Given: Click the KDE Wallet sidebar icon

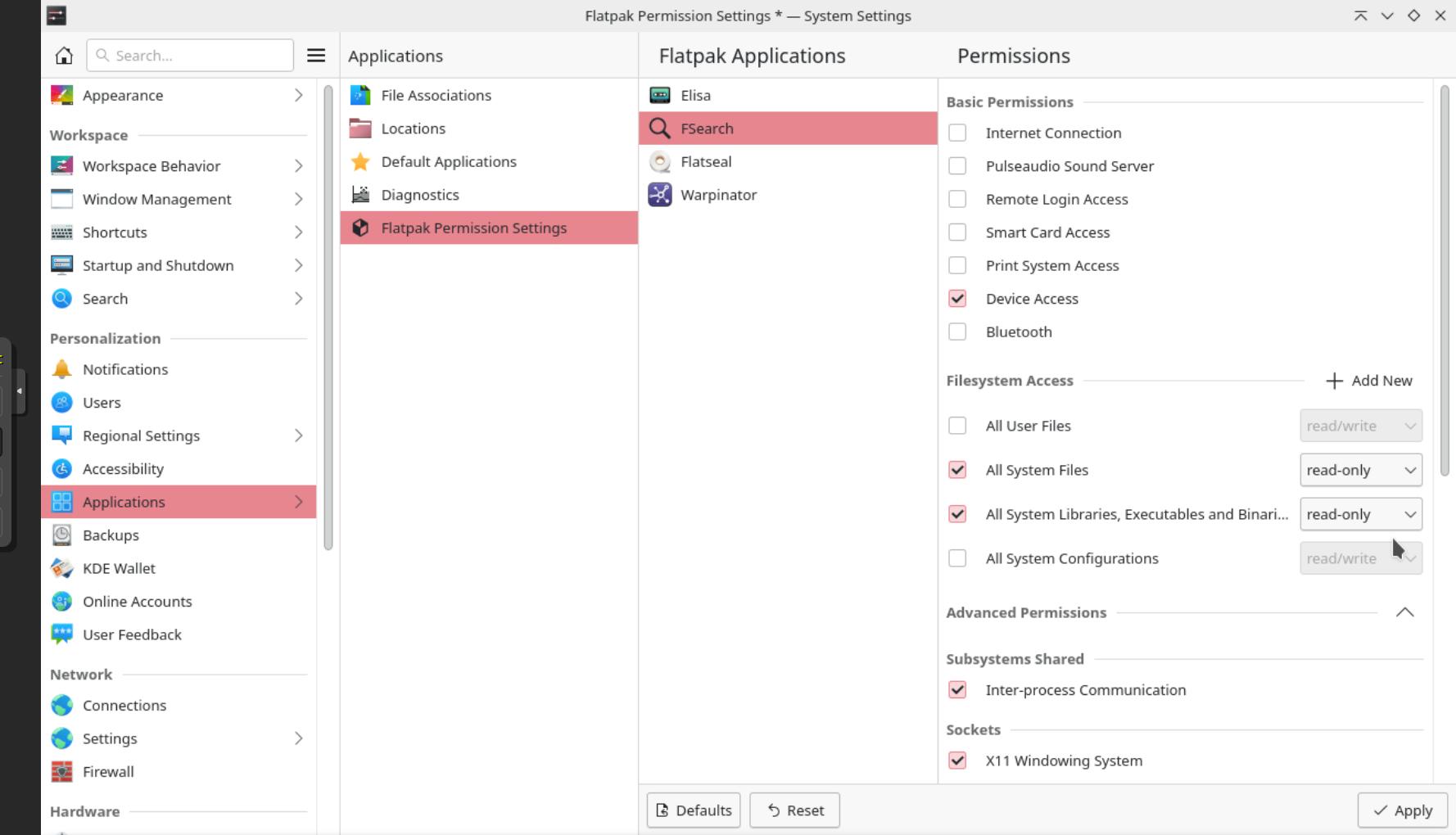Looking at the screenshot, I should click(x=61, y=567).
